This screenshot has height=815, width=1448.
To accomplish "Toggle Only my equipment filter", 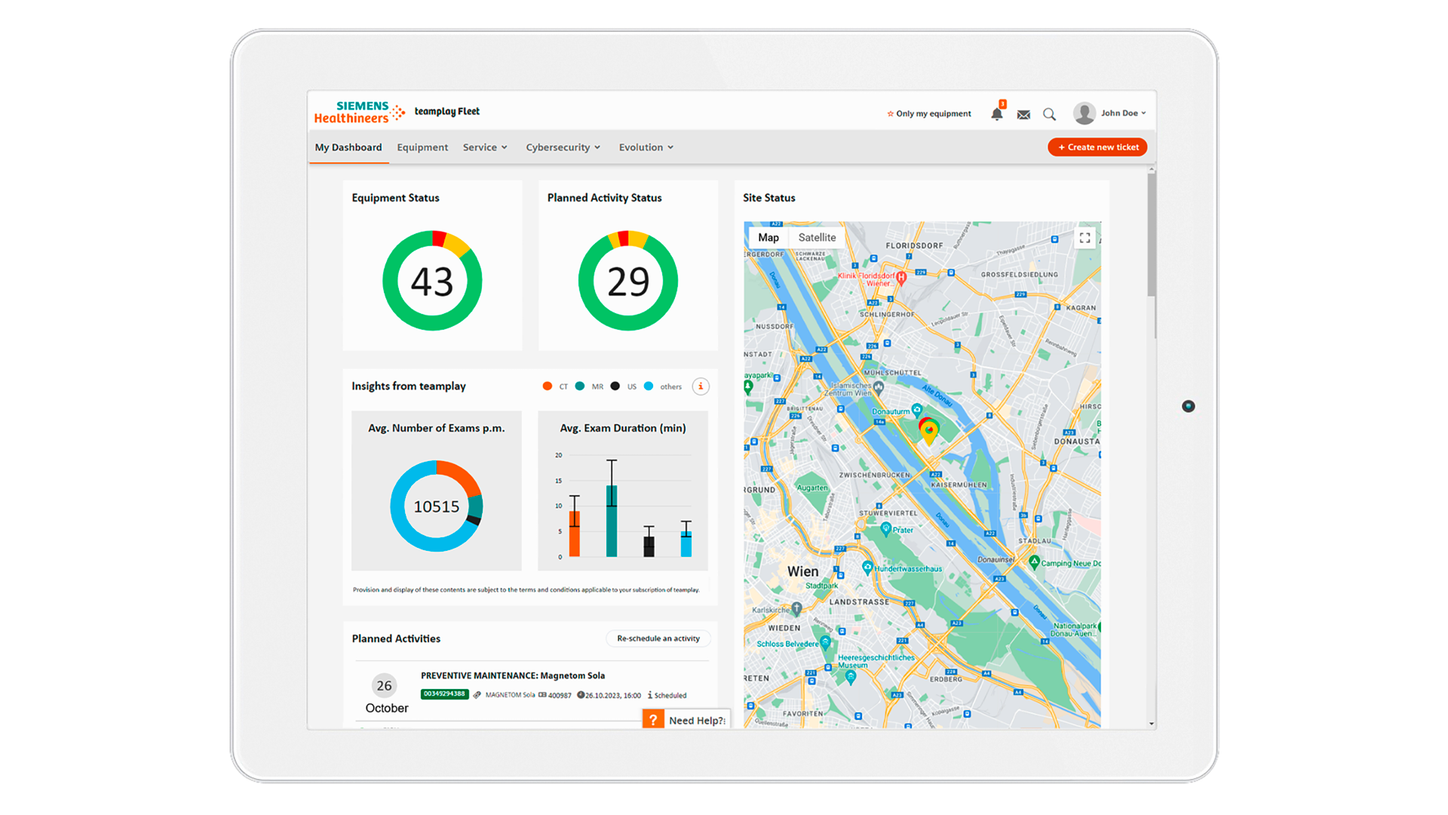I will [929, 114].
